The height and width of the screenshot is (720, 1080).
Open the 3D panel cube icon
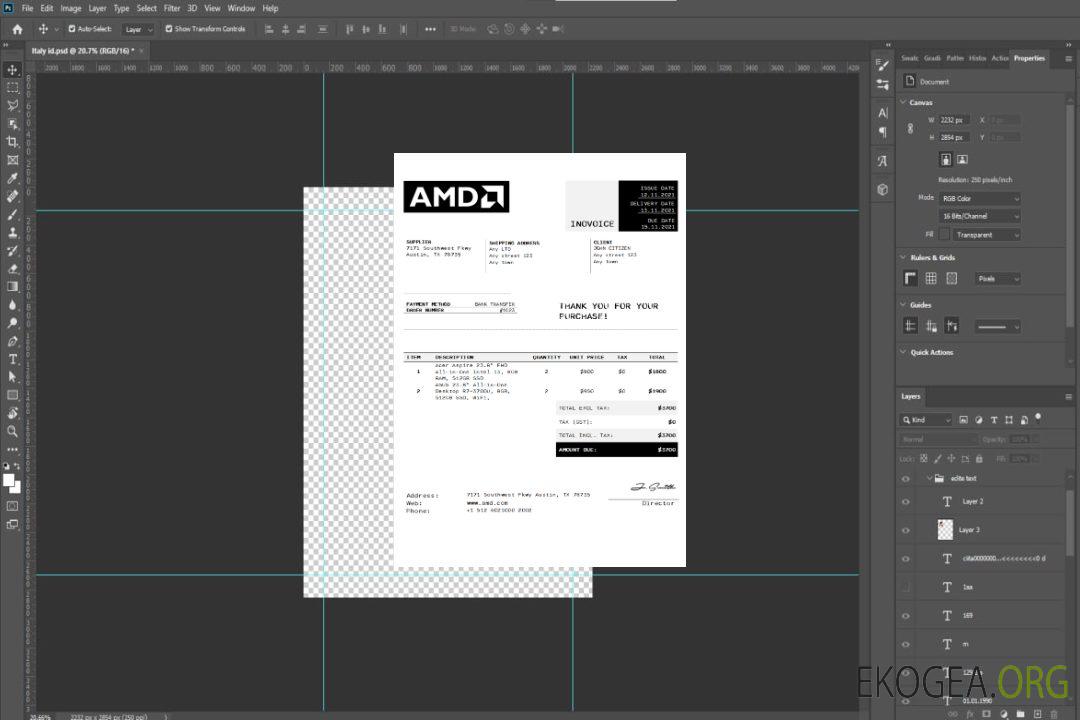pos(882,189)
